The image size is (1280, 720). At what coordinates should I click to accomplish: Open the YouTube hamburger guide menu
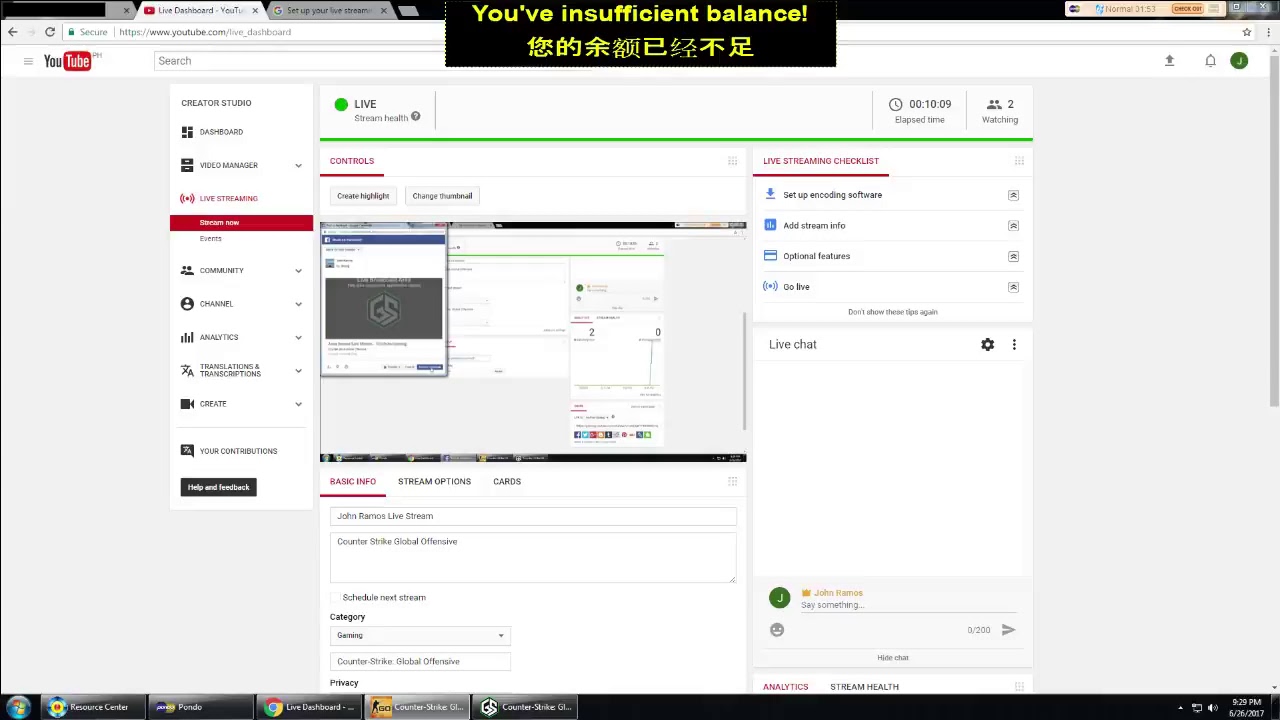28,61
